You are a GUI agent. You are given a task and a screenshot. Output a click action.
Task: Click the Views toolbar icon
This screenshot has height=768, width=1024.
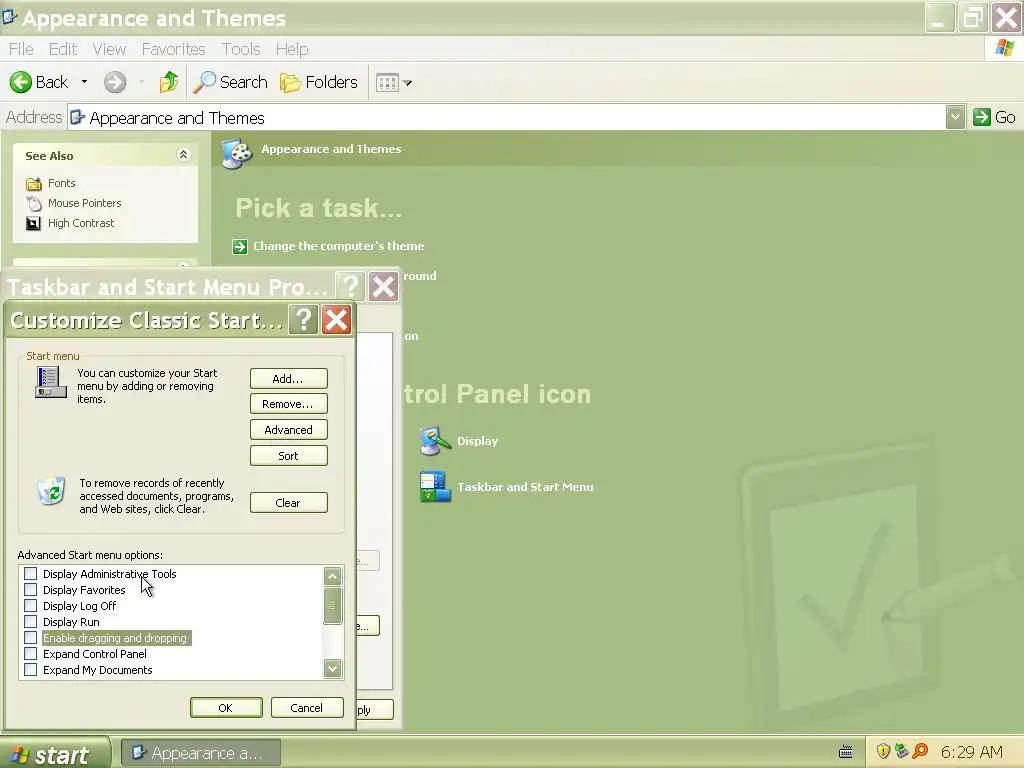pos(387,83)
